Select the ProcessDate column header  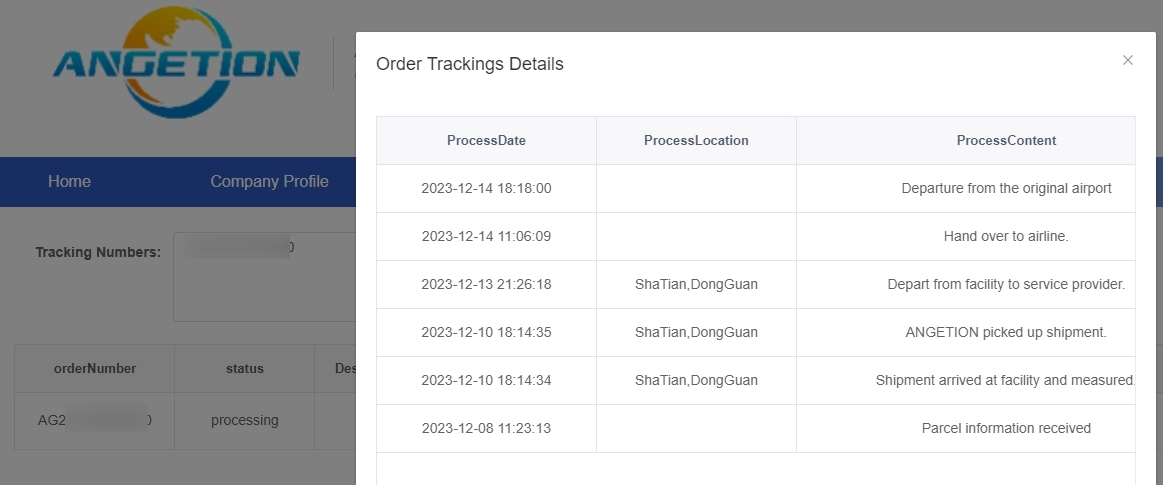(x=487, y=140)
